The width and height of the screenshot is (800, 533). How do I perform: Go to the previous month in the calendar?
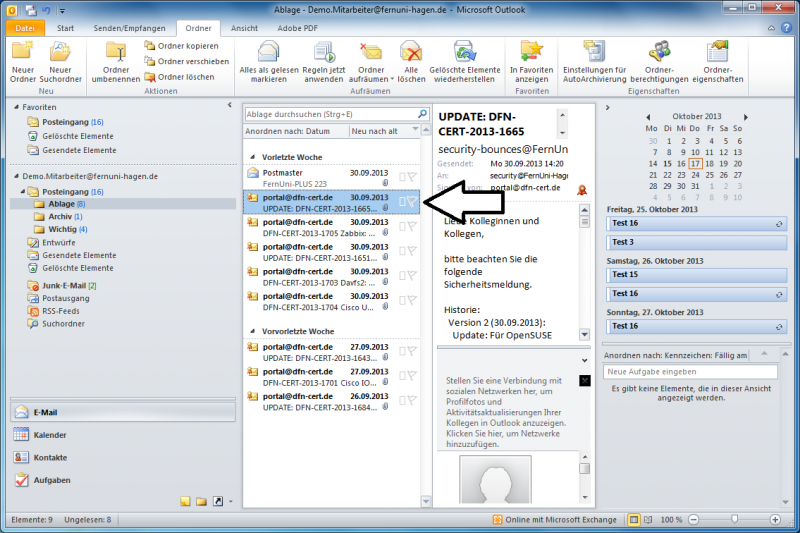[648, 117]
